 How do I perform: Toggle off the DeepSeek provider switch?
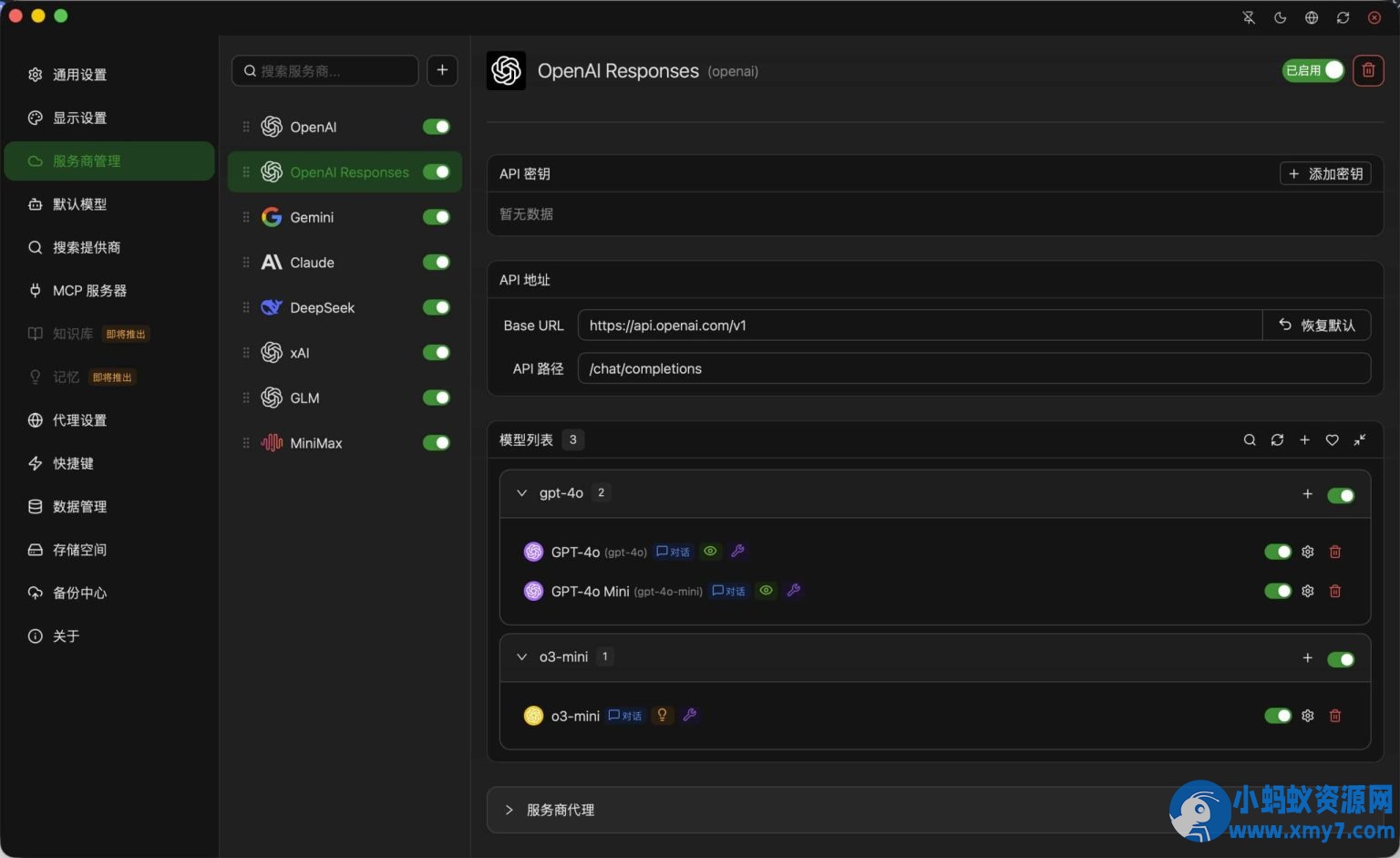pos(437,307)
